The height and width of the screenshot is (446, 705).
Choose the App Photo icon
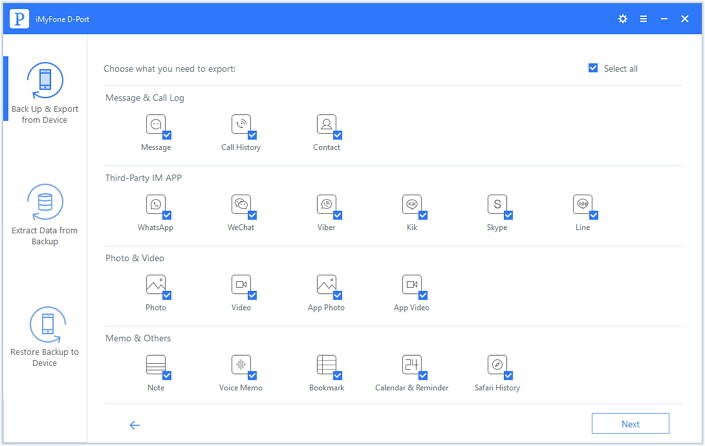point(326,284)
